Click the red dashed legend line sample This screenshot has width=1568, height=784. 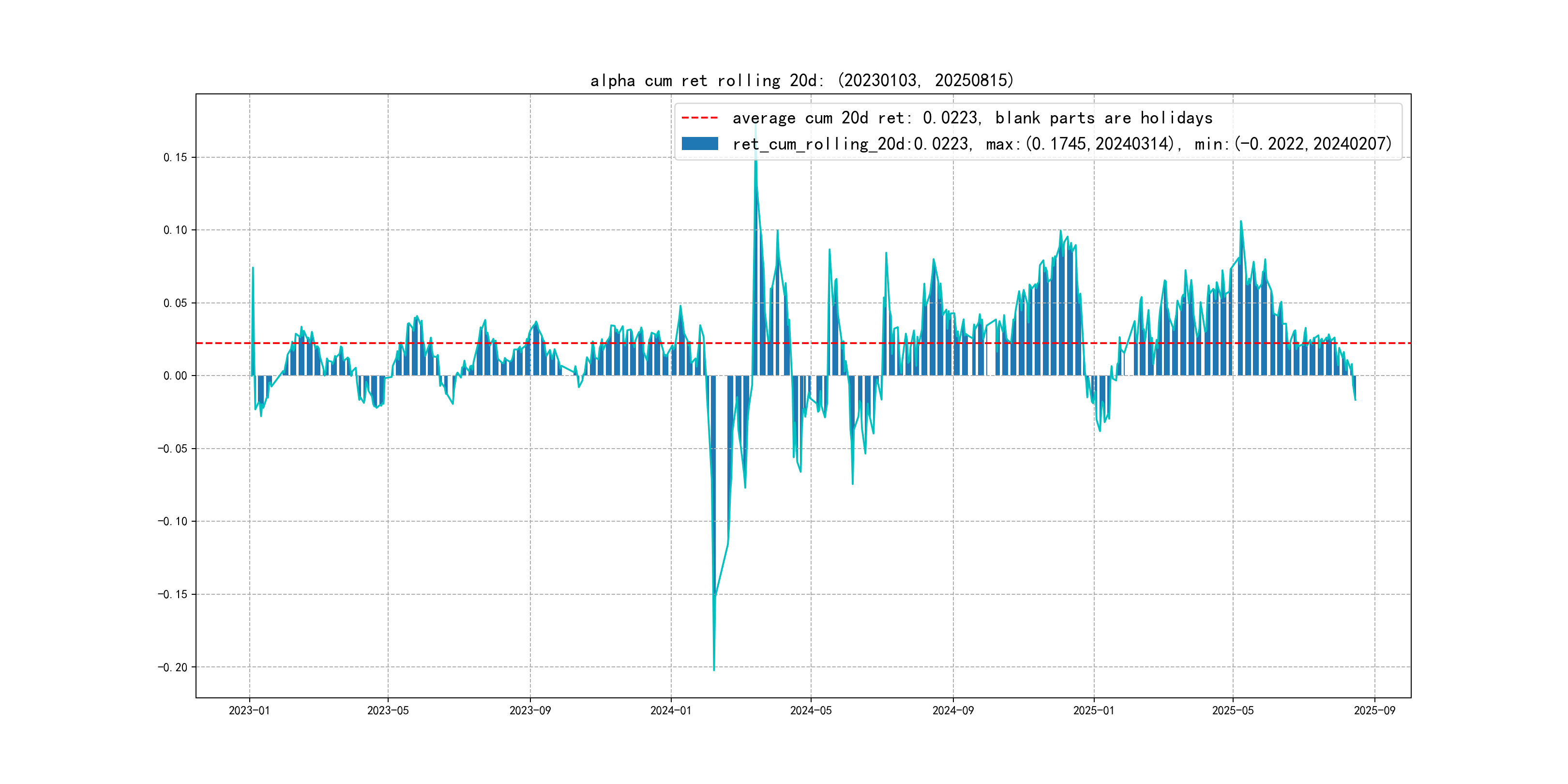click(x=699, y=118)
